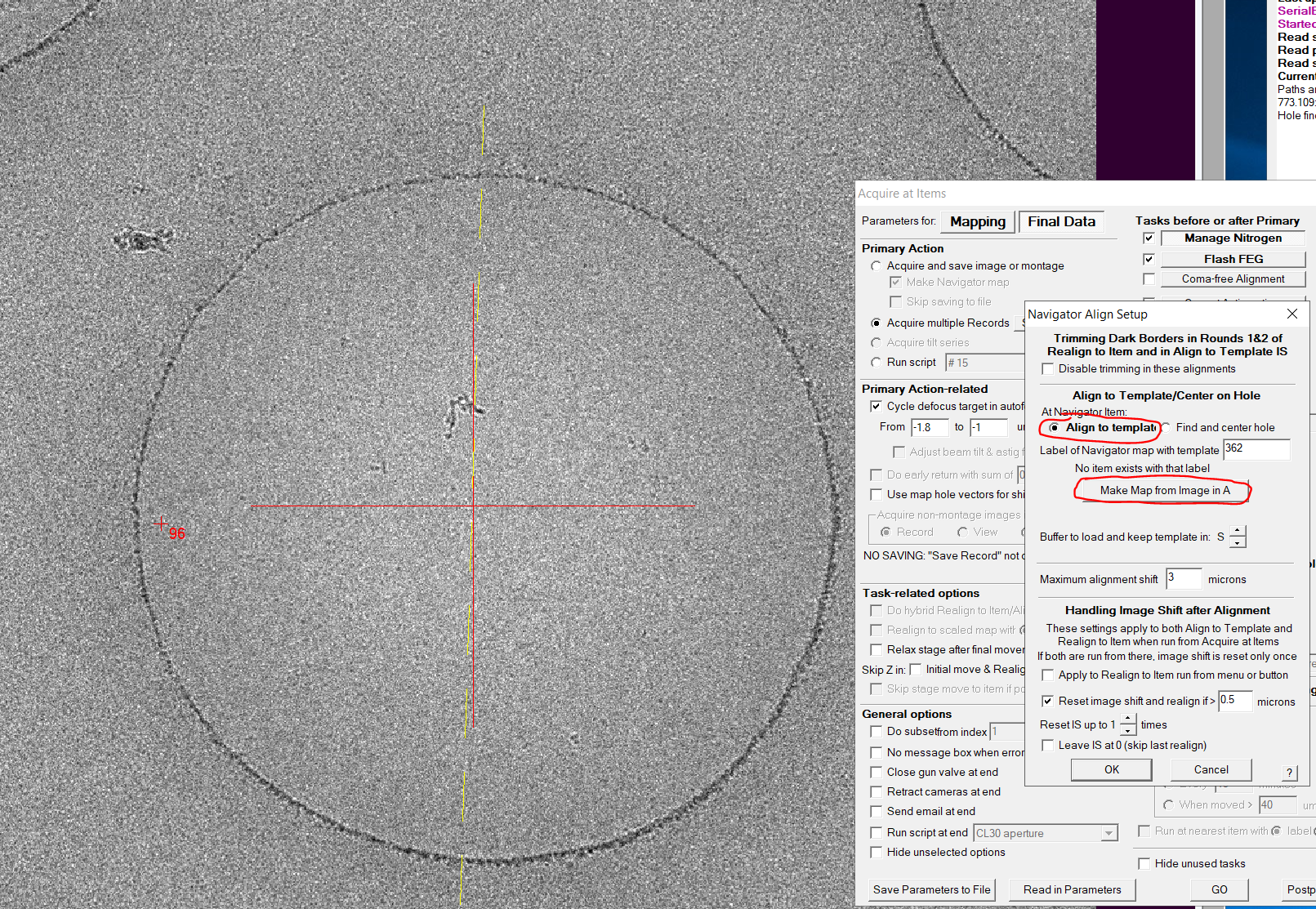Toggle Cycle defocus target in autofocus

pyautogui.click(x=877, y=407)
